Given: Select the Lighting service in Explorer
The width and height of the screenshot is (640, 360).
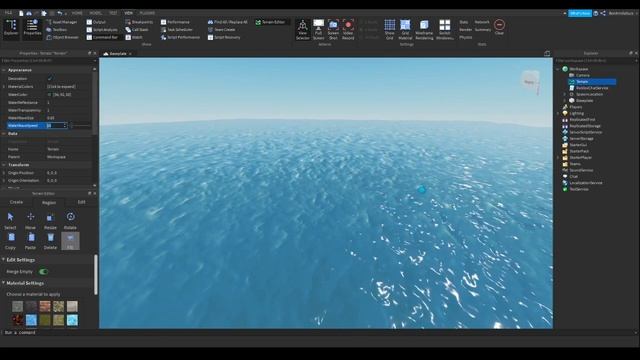Looking at the screenshot, I should coord(576,113).
